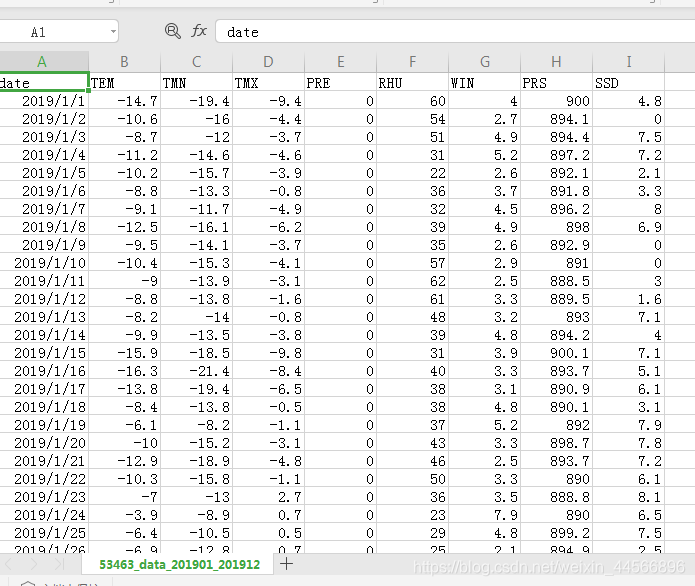Click RHU value 57
This screenshot has width=695, height=586.
[412, 263]
